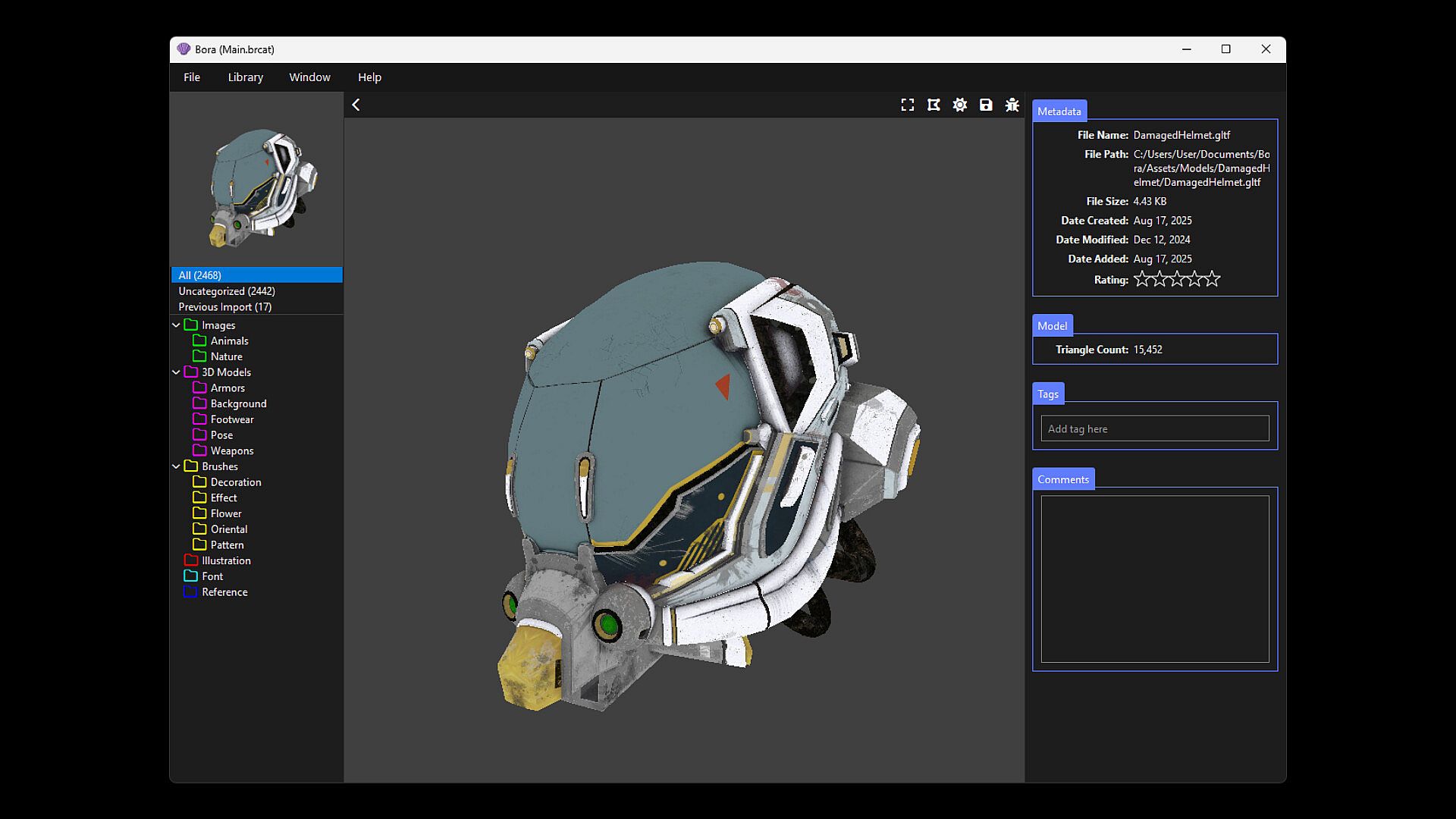Viewport: 1456px width, 819px height.
Task: Toggle fullscreen view of the model
Action: (907, 105)
